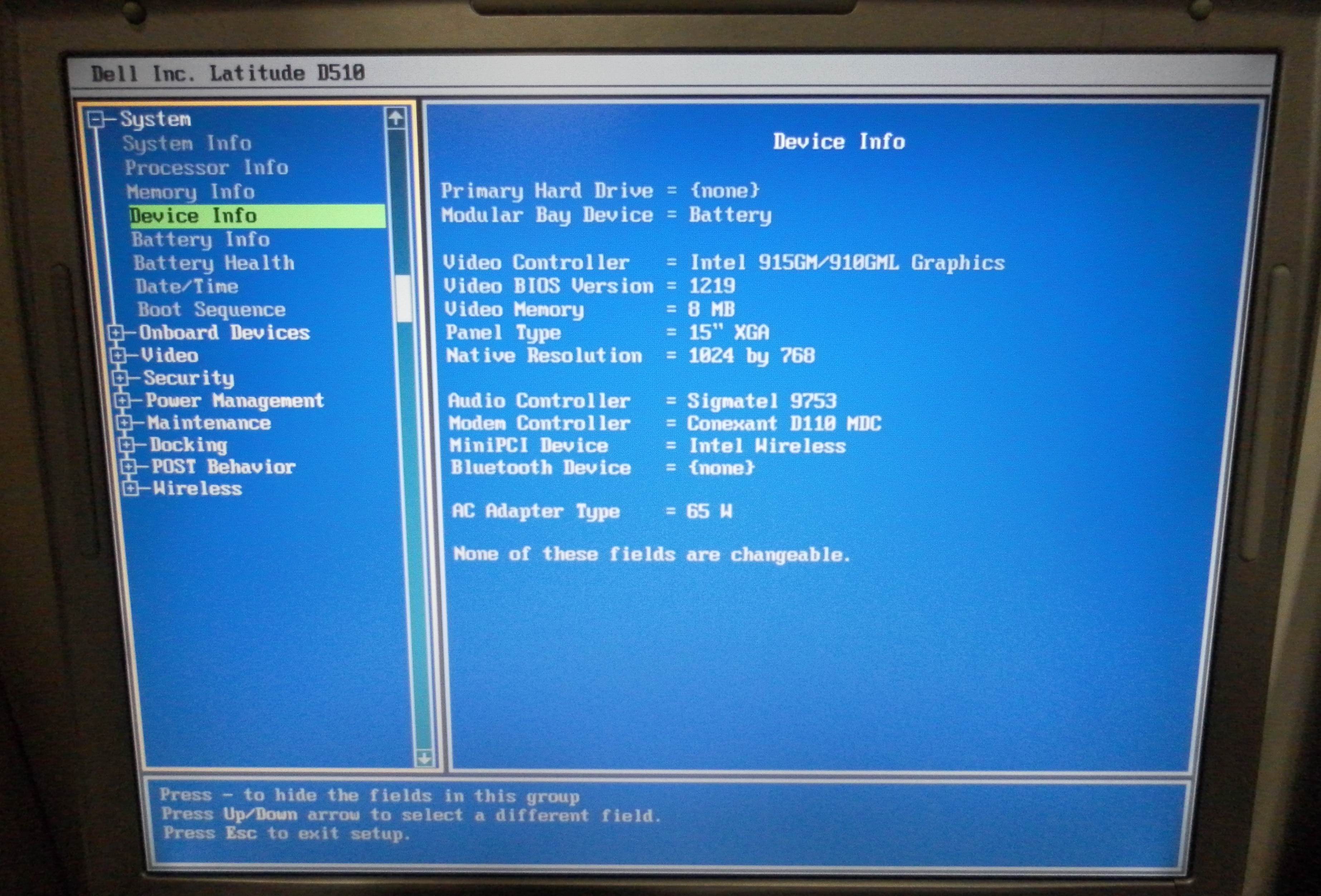The height and width of the screenshot is (896, 1321).
Task: Click the Device Info heading
Action: (x=839, y=142)
